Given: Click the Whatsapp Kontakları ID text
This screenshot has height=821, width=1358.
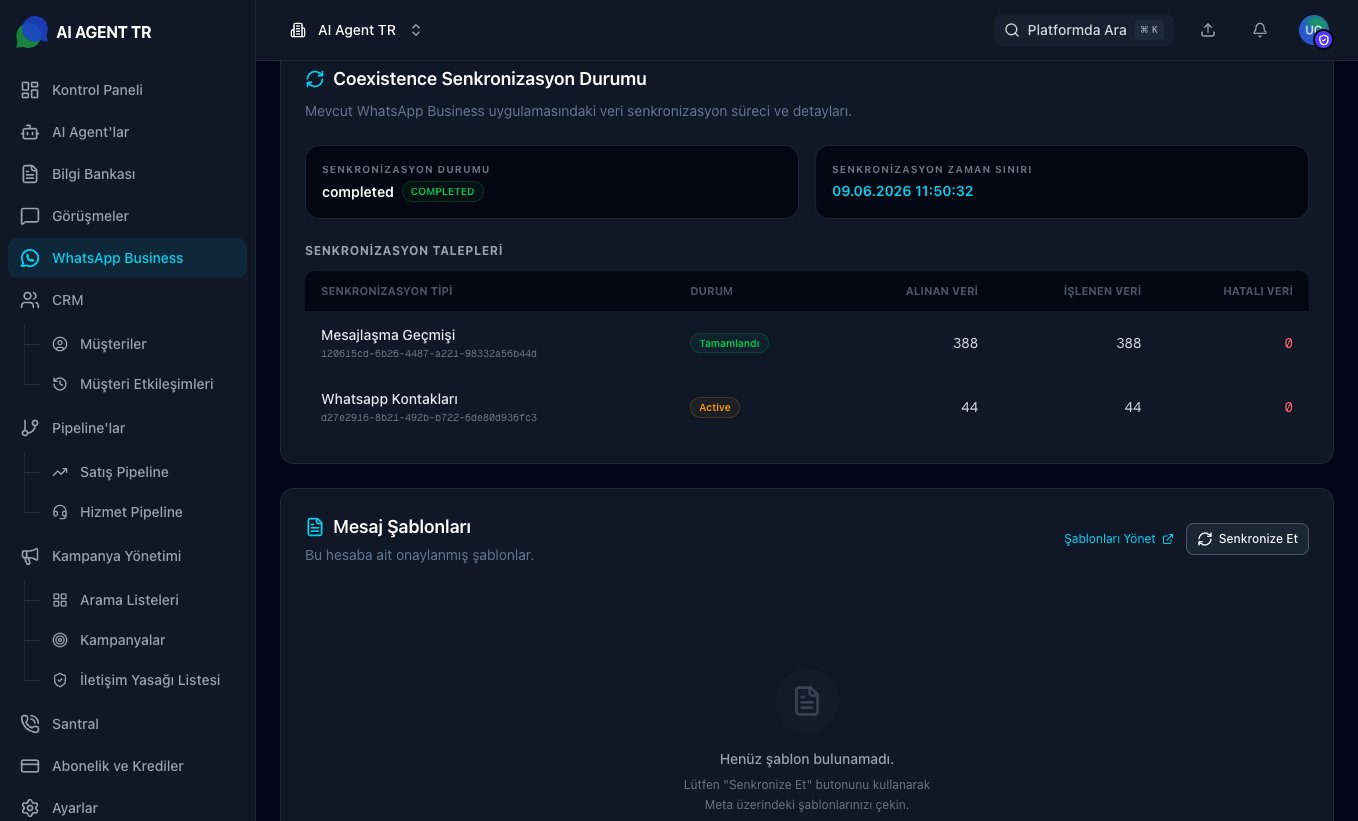Looking at the screenshot, I should point(429,418).
